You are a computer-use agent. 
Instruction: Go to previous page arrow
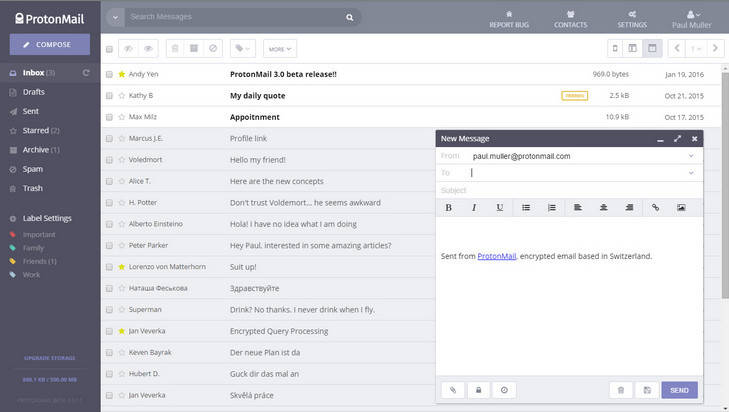pyautogui.click(x=677, y=48)
